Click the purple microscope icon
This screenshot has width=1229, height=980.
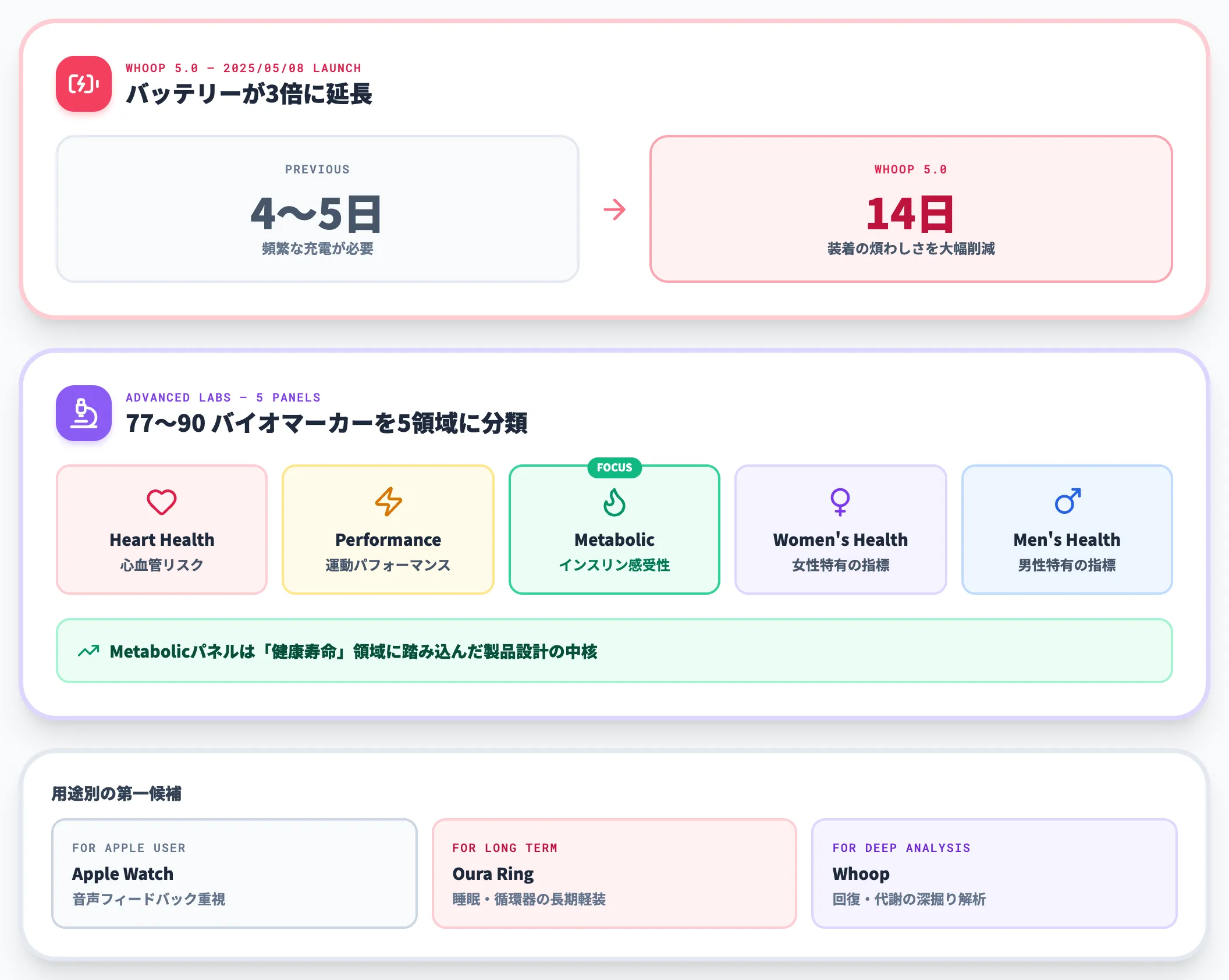[84, 413]
